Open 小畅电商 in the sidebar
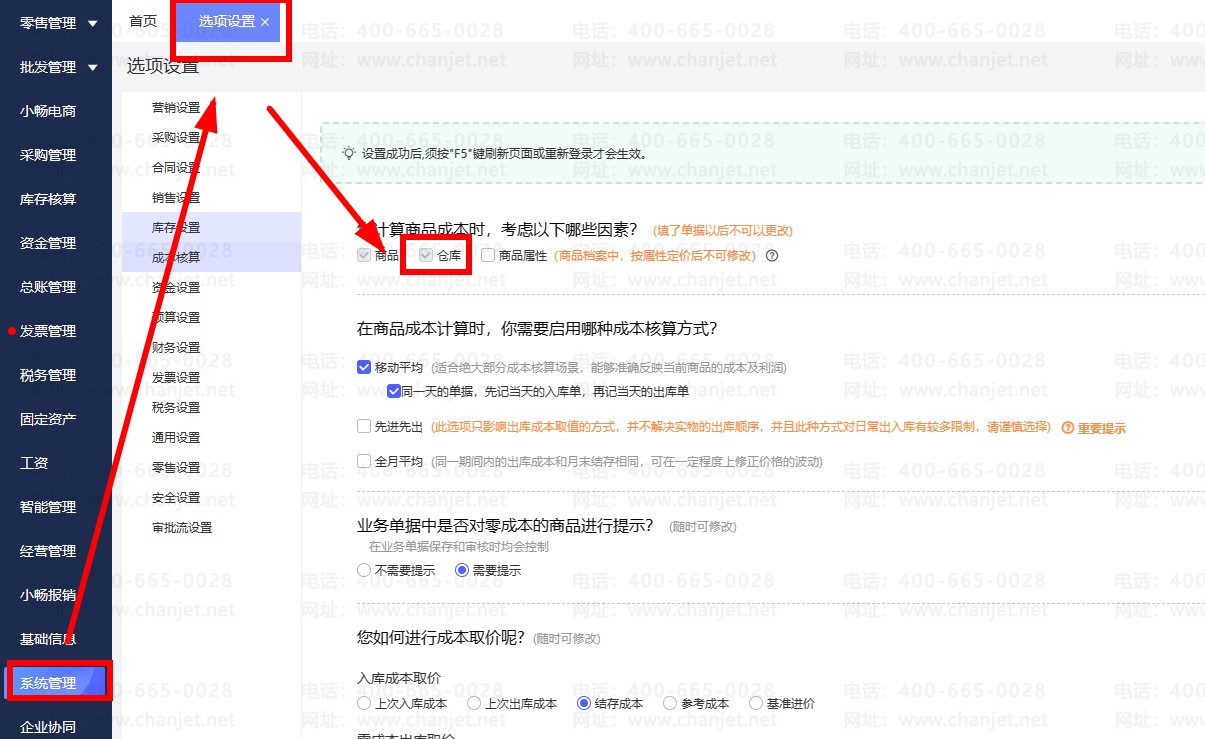Screen dimensions: 1205x739 pos(48,111)
